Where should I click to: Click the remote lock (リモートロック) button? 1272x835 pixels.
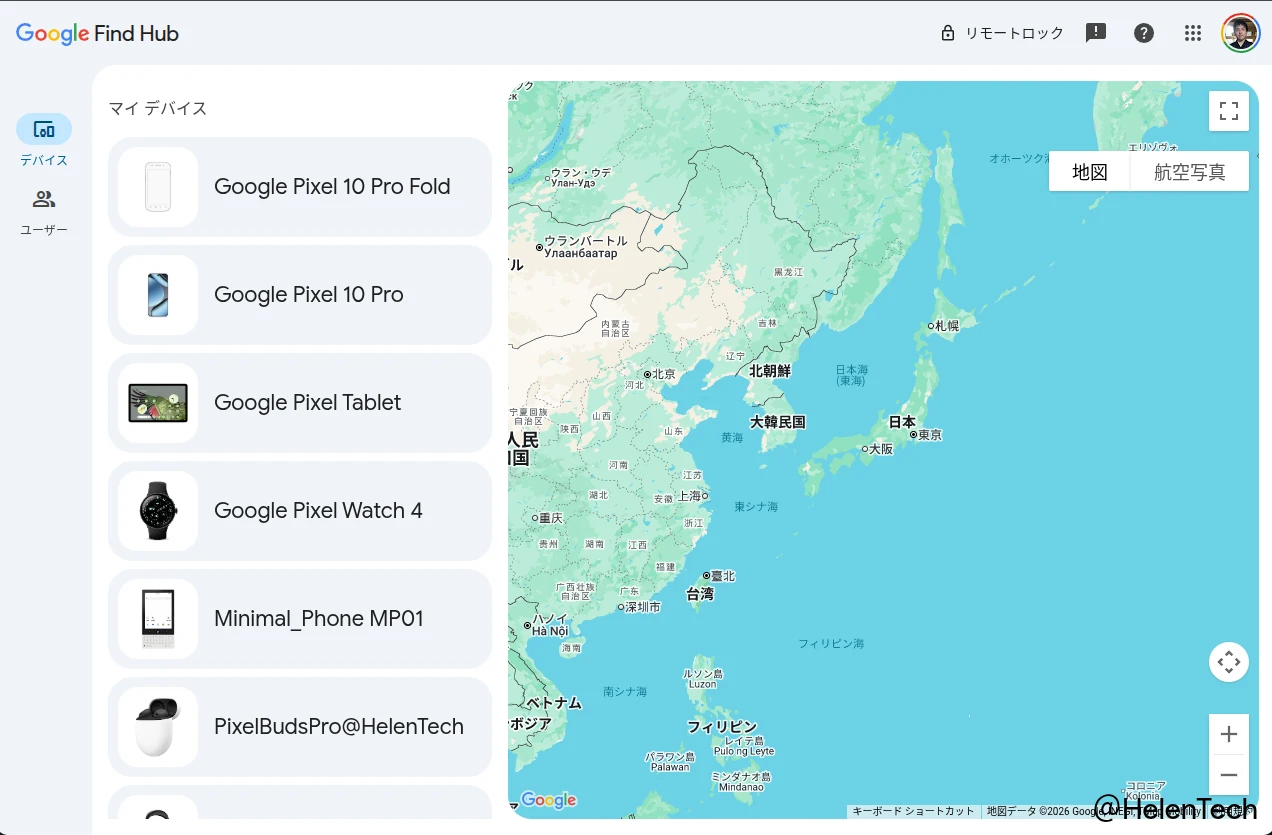click(1002, 33)
